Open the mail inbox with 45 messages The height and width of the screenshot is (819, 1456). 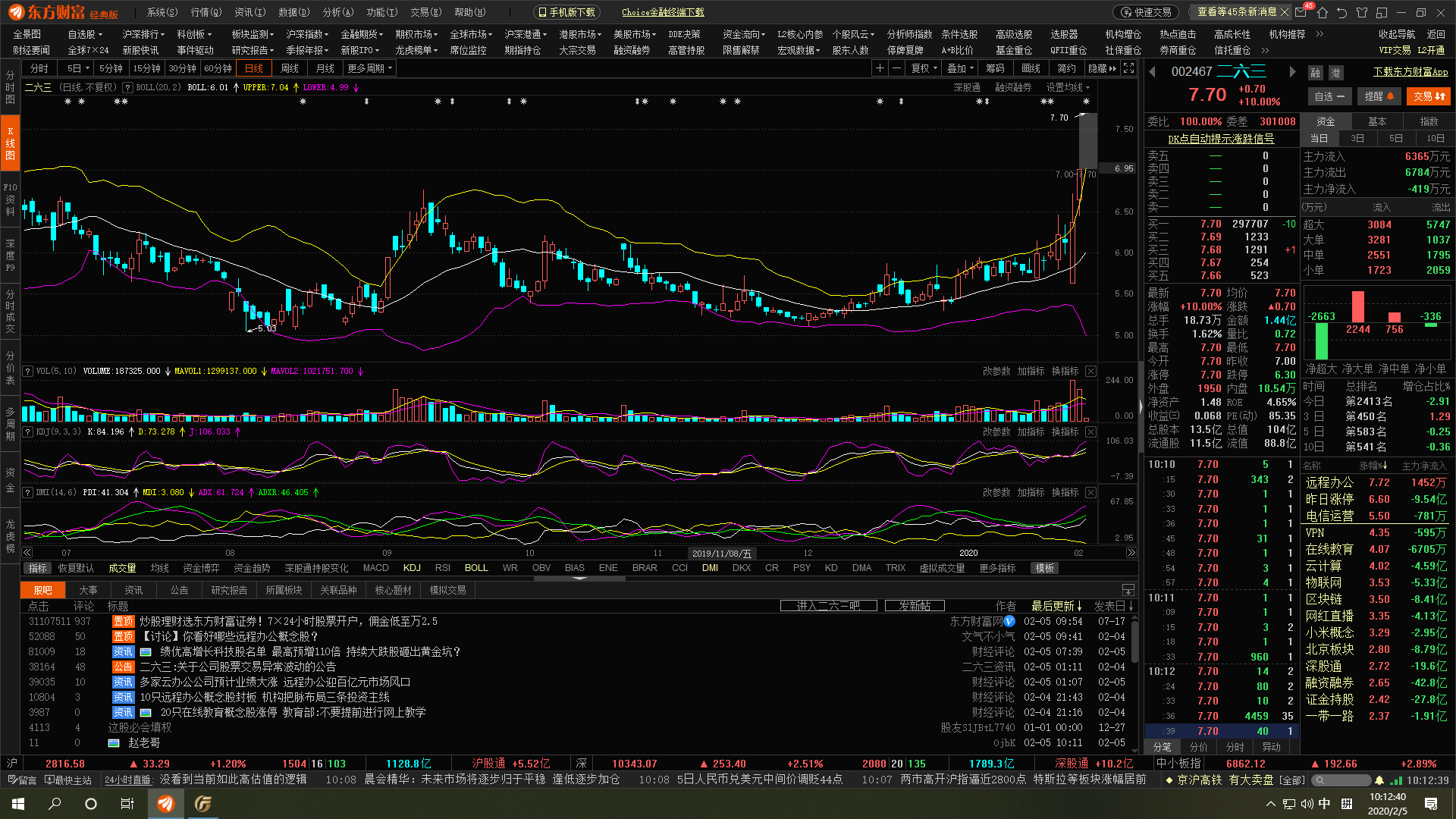(1301, 12)
